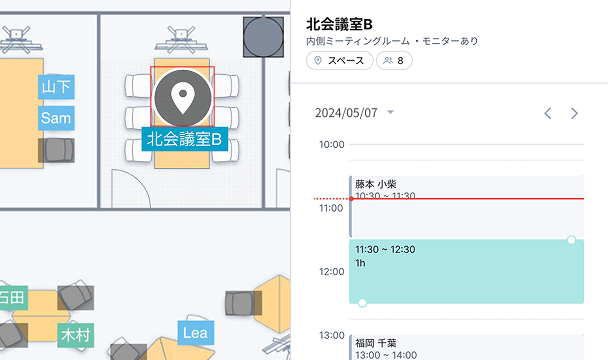
Task: Select the 石田 seat label
Action: [13, 298]
